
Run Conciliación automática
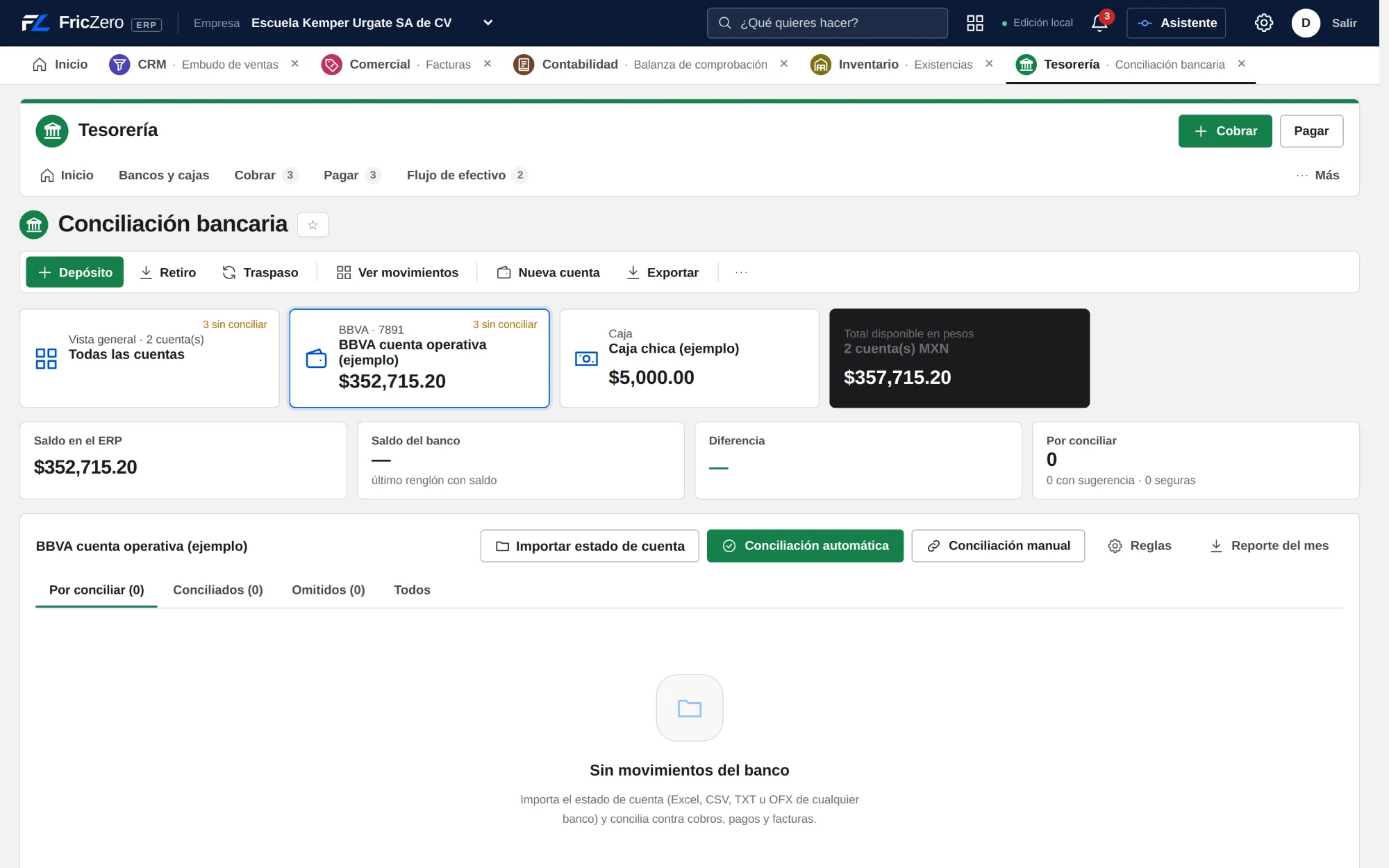805,546
